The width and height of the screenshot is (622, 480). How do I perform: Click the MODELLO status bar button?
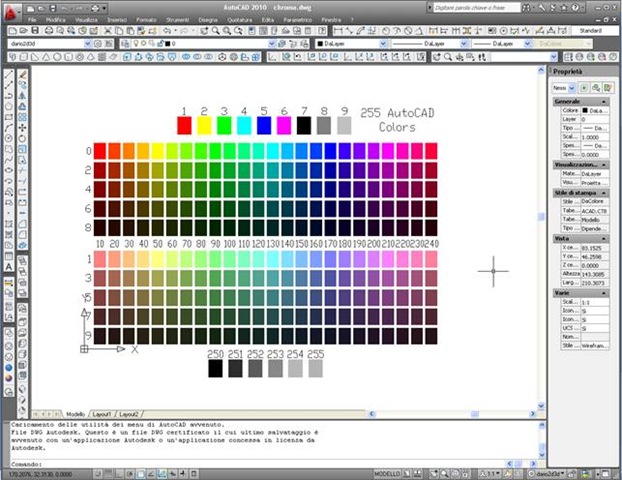pyautogui.click(x=388, y=474)
